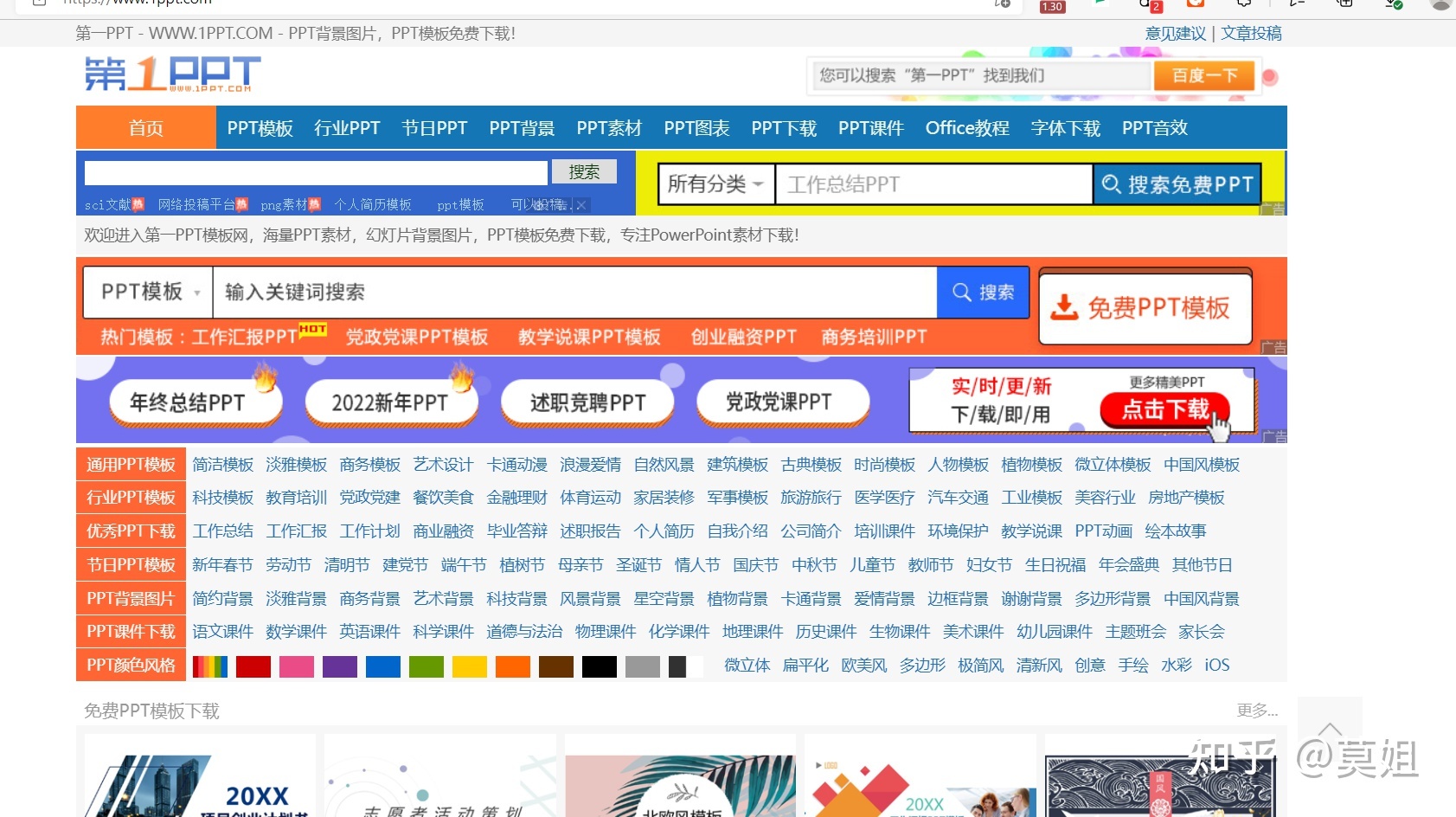Select the brown color swatch
Image resolution: width=1456 pixels, height=817 pixels.
[x=556, y=666]
